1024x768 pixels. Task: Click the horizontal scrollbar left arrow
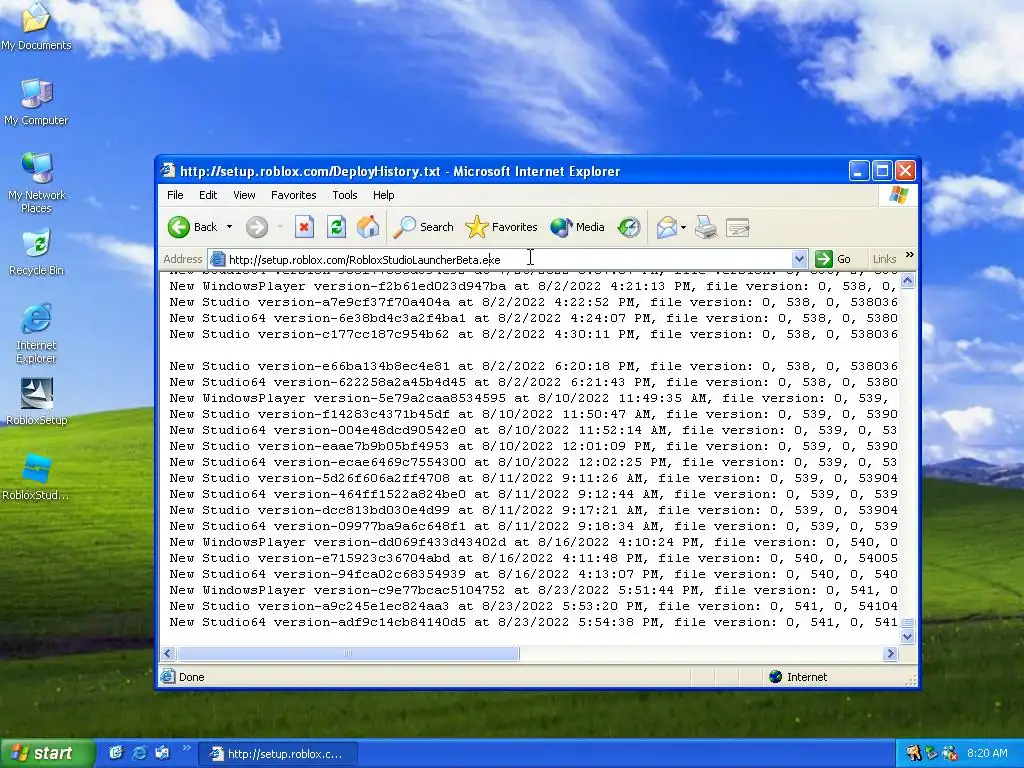pyautogui.click(x=168, y=653)
